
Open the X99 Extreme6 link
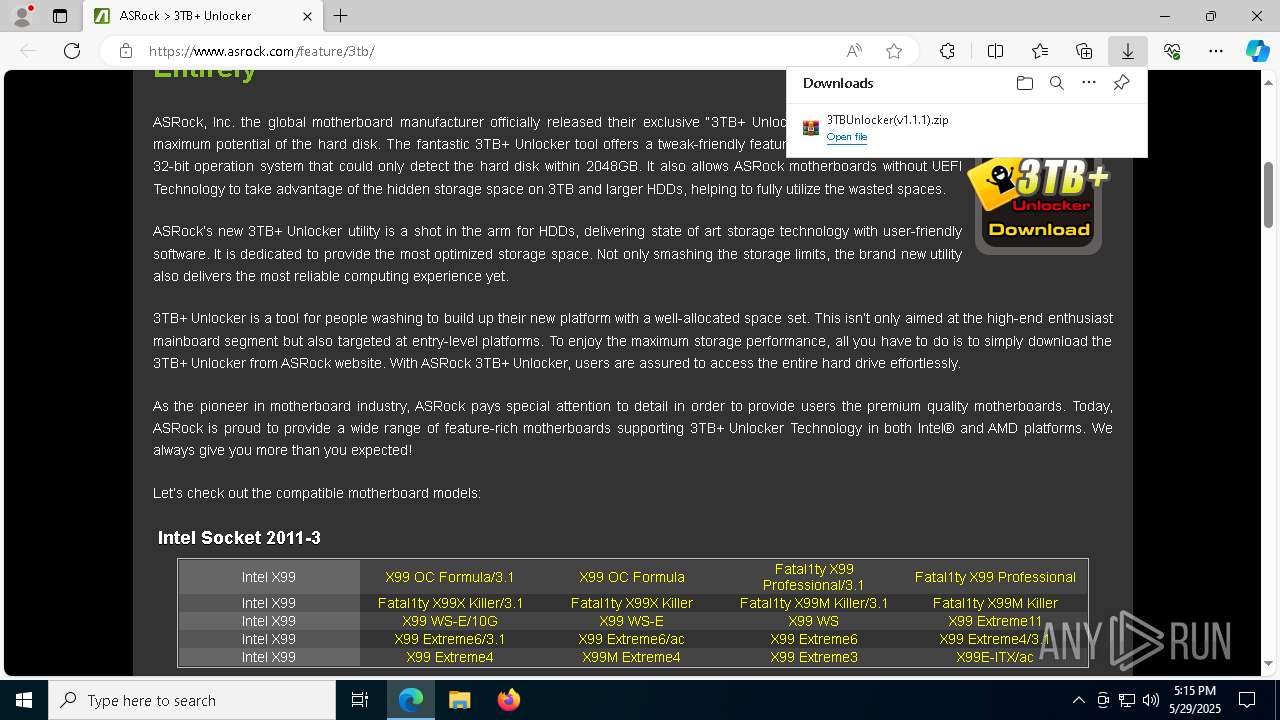point(814,639)
